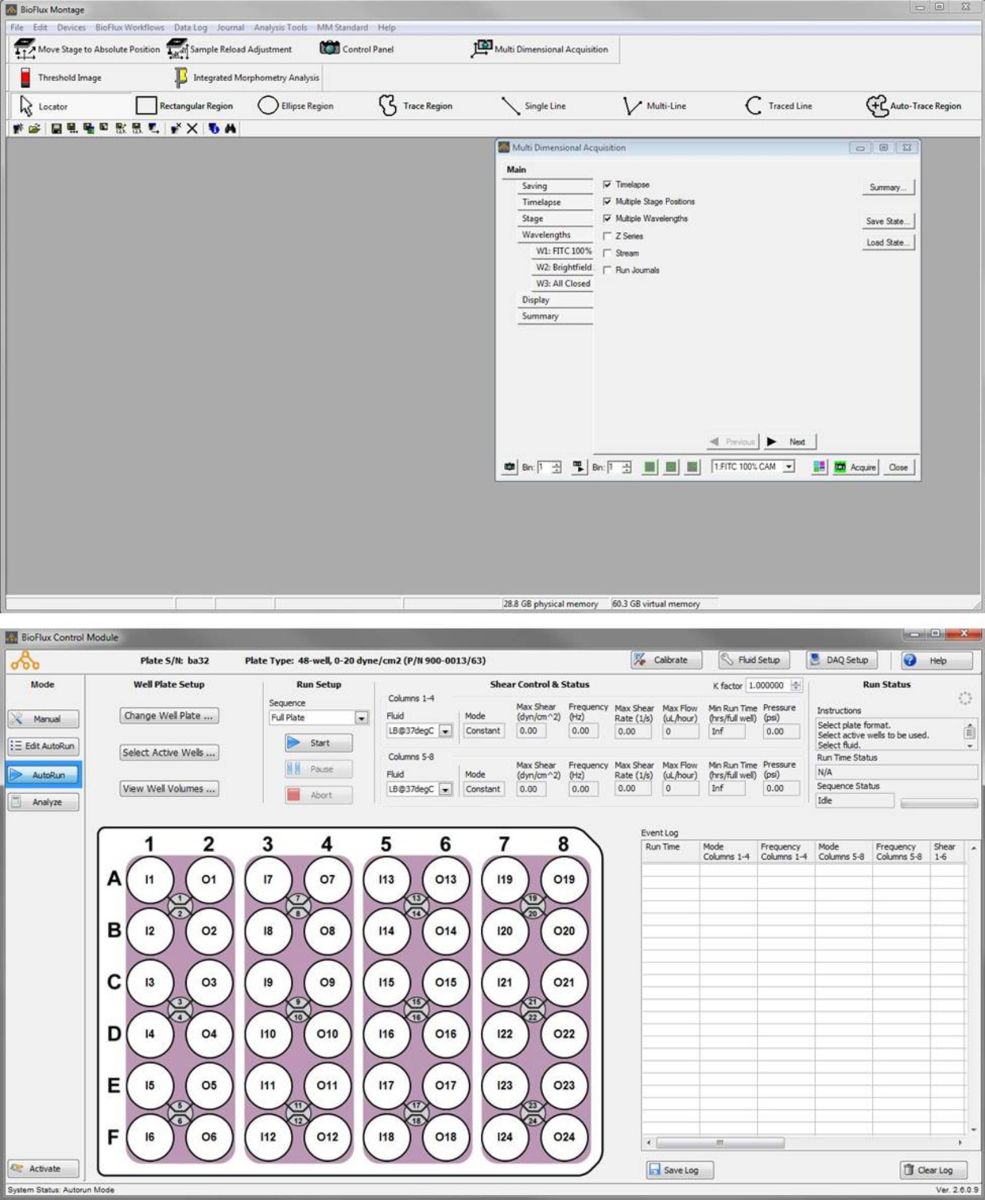
Task: Start the AutoRun sequence
Action: pos(318,744)
